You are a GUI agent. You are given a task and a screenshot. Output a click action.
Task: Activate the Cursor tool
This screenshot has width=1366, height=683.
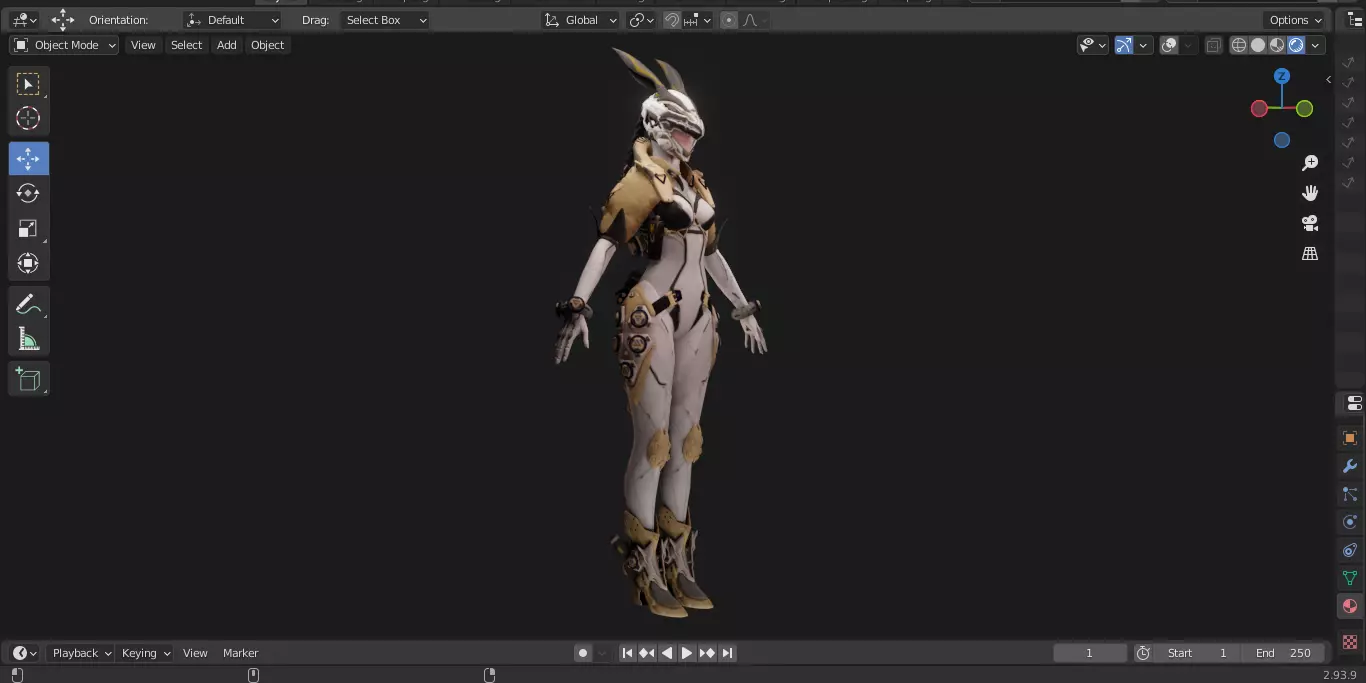(28, 118)
